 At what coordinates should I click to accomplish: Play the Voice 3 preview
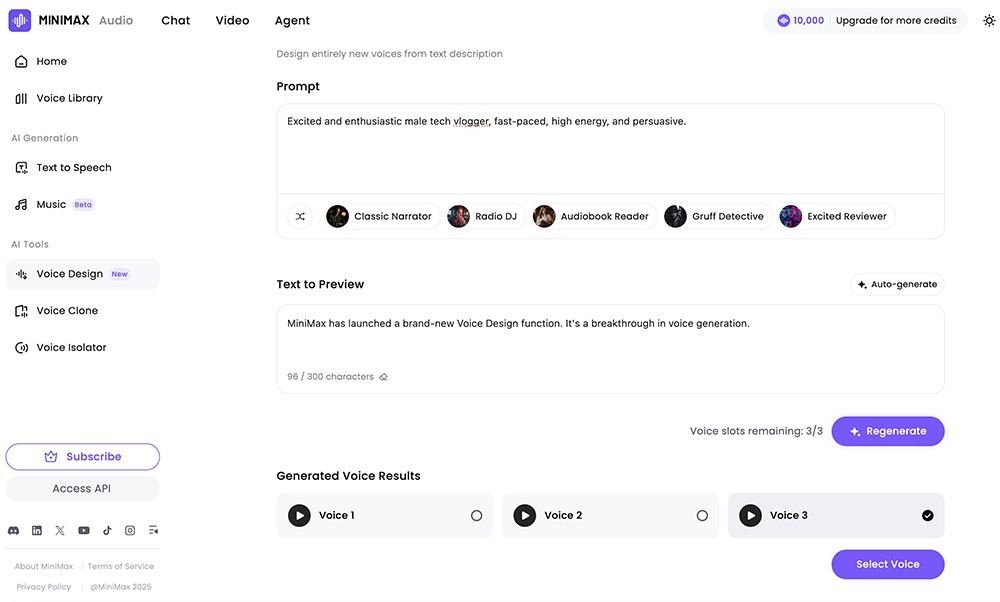pyautogui.click(x=750, y=516)
